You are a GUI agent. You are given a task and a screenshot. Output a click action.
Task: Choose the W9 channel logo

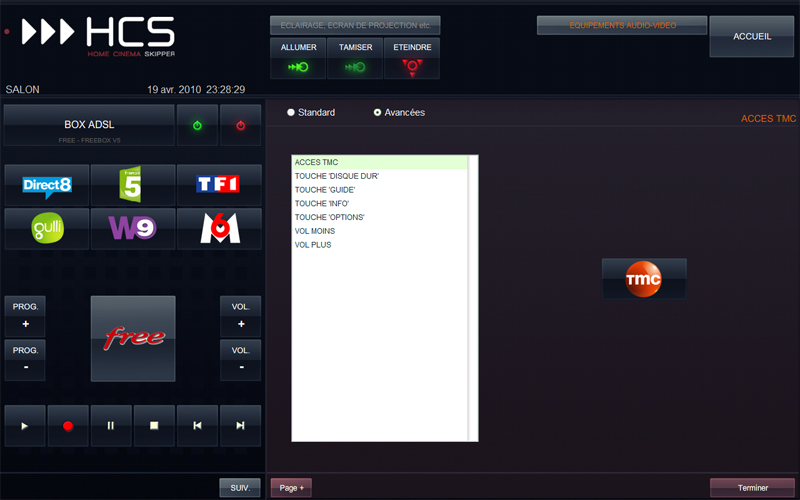point(133,229)
